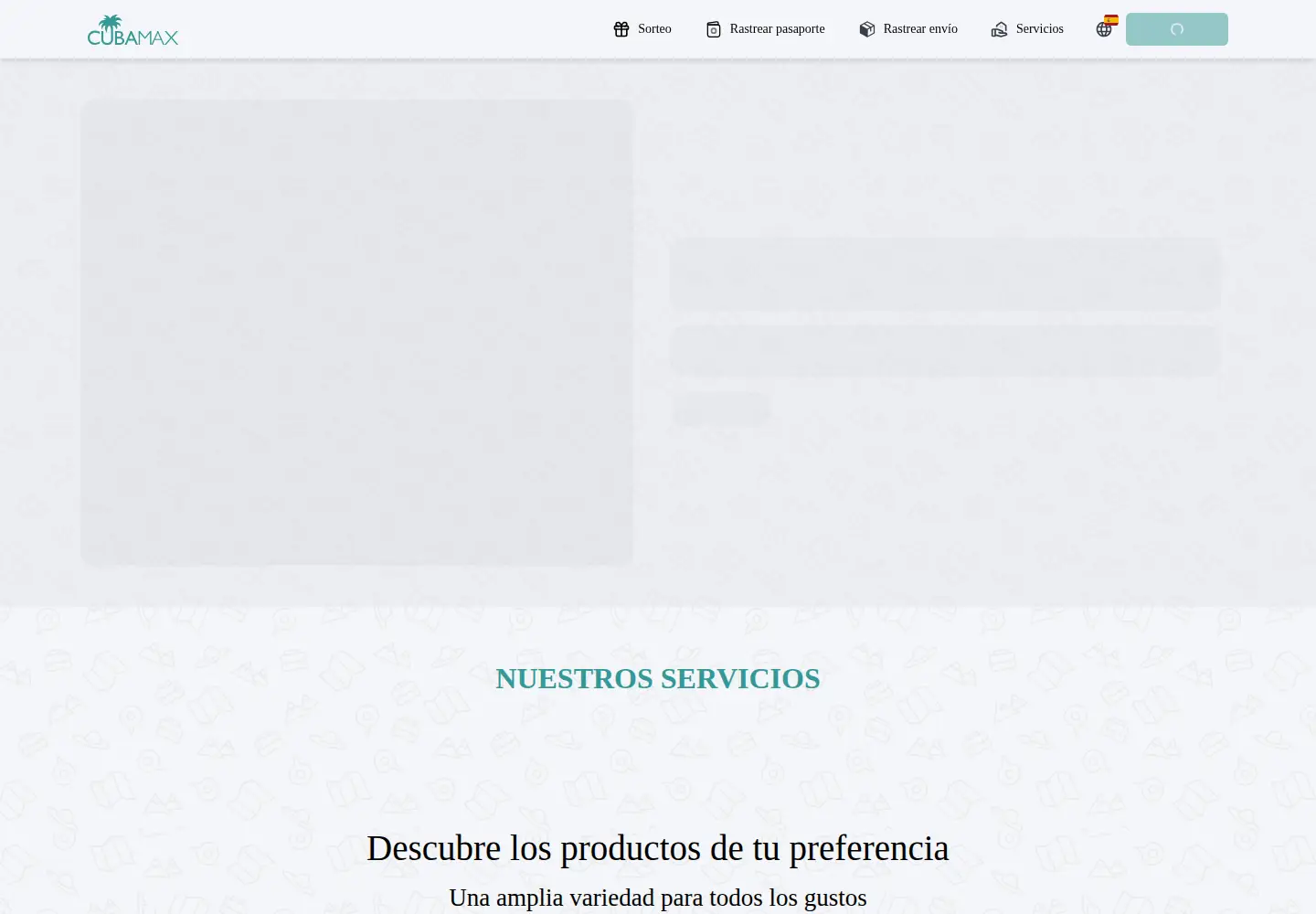Open the language selector globe icon
1316x914 pixels.
(1105, 29)
